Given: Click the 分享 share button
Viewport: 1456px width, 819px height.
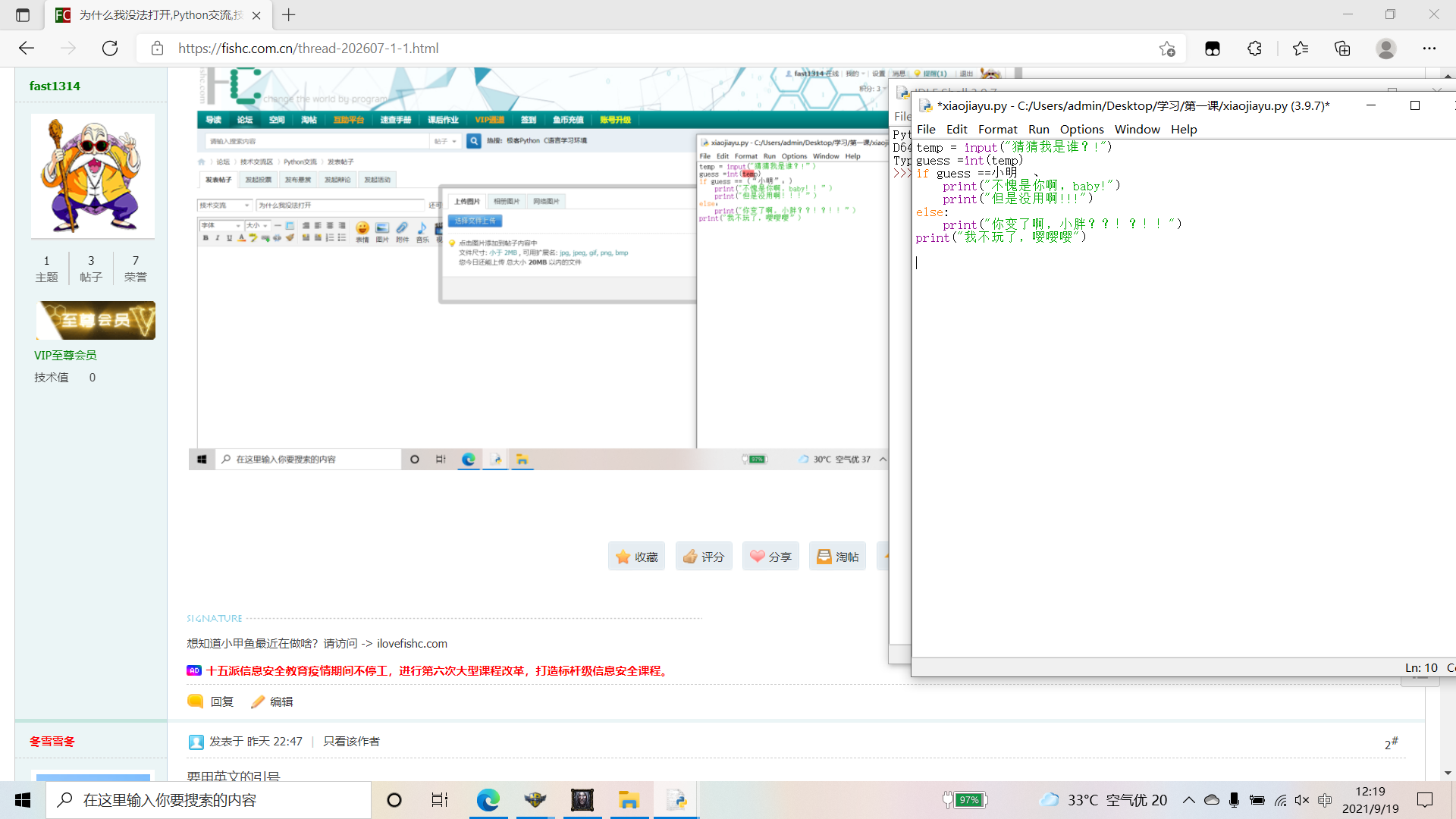Looking at the screenshot, I should [x=770, y=557].
